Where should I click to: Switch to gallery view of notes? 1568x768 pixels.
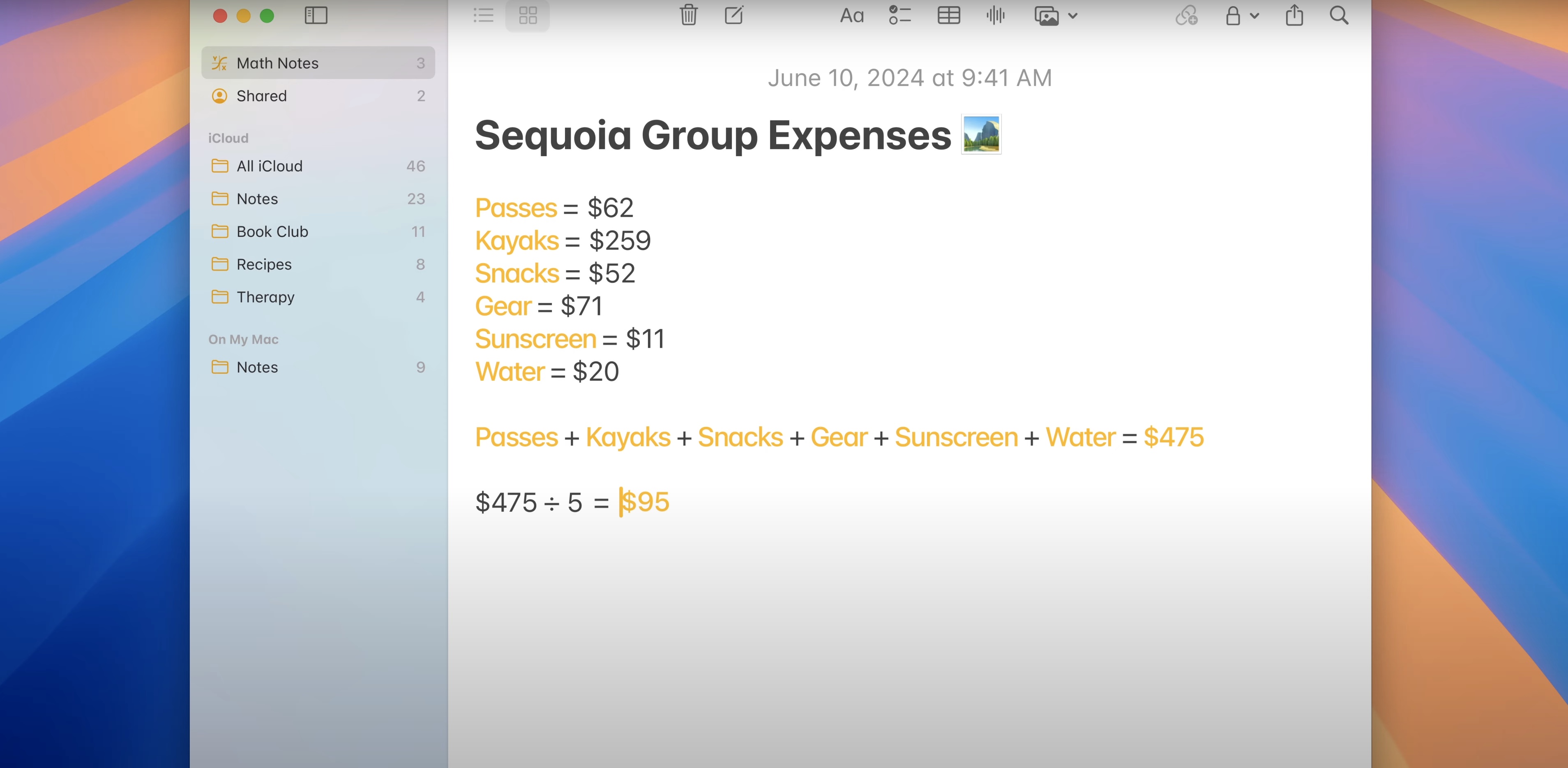click(x=527, y=16)
